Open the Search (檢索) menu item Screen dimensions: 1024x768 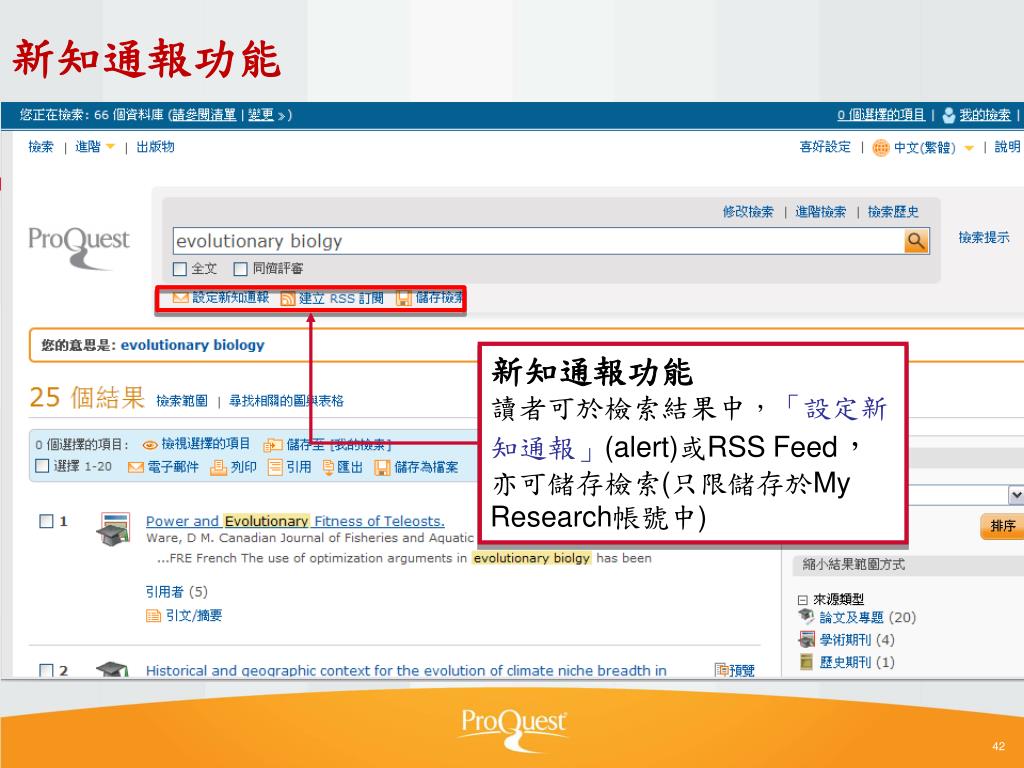pyautogui.click(x=40, y=146)
